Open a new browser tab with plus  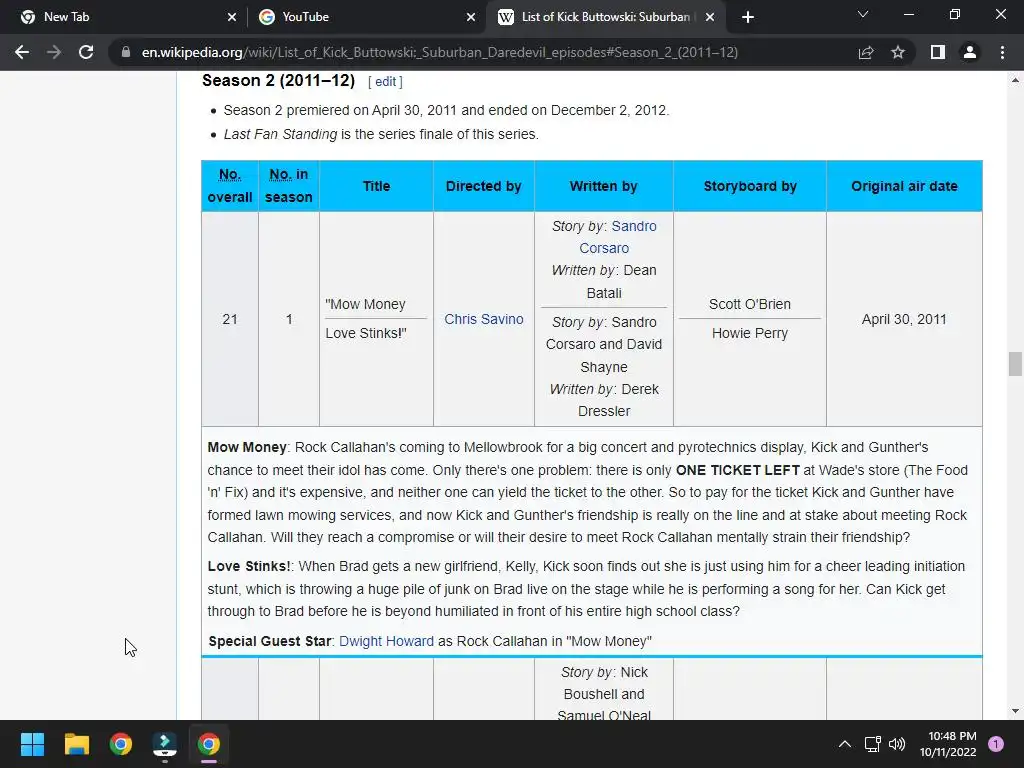click(x=748, y=17)
